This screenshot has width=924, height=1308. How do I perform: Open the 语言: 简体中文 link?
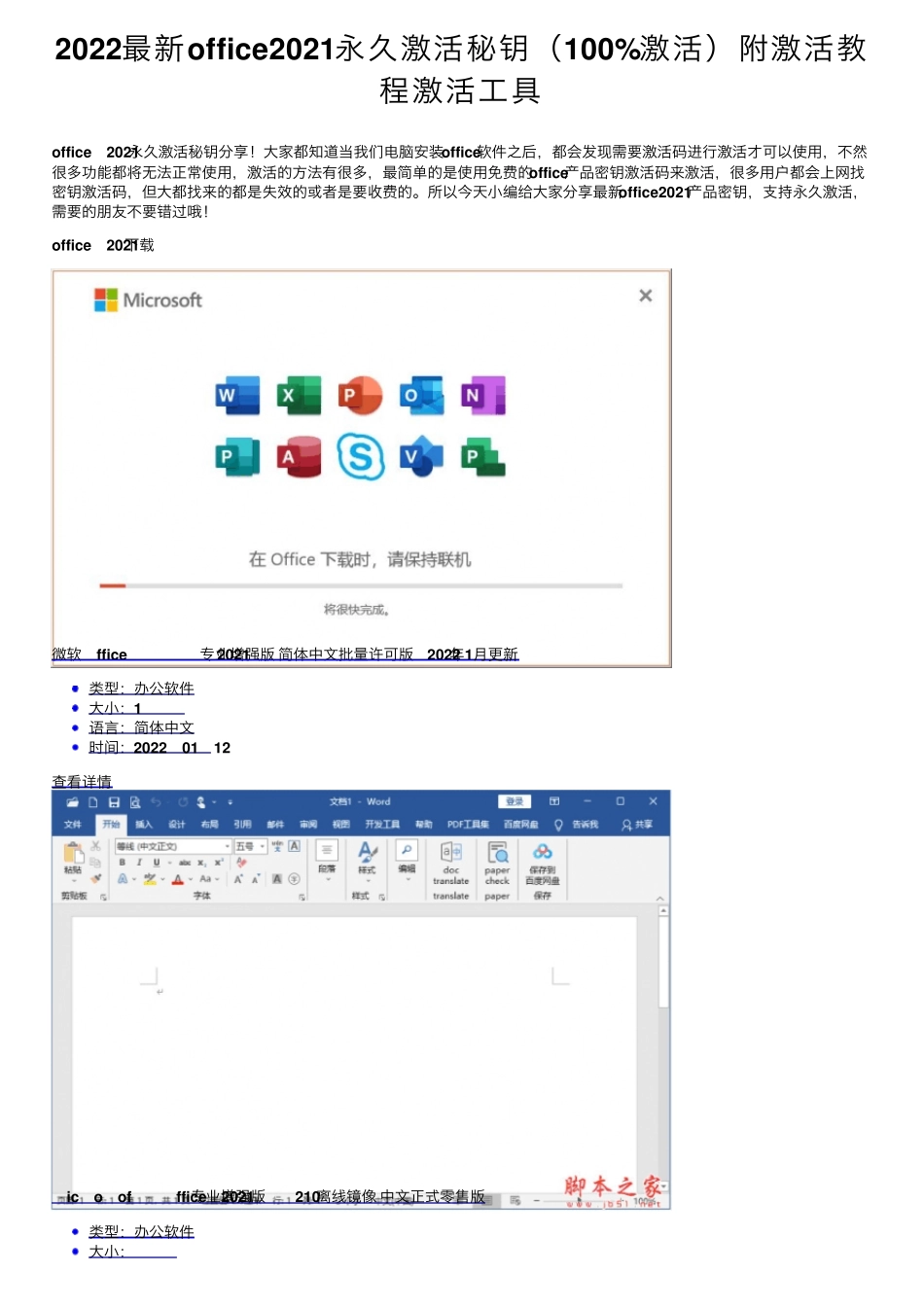[142, 727]
